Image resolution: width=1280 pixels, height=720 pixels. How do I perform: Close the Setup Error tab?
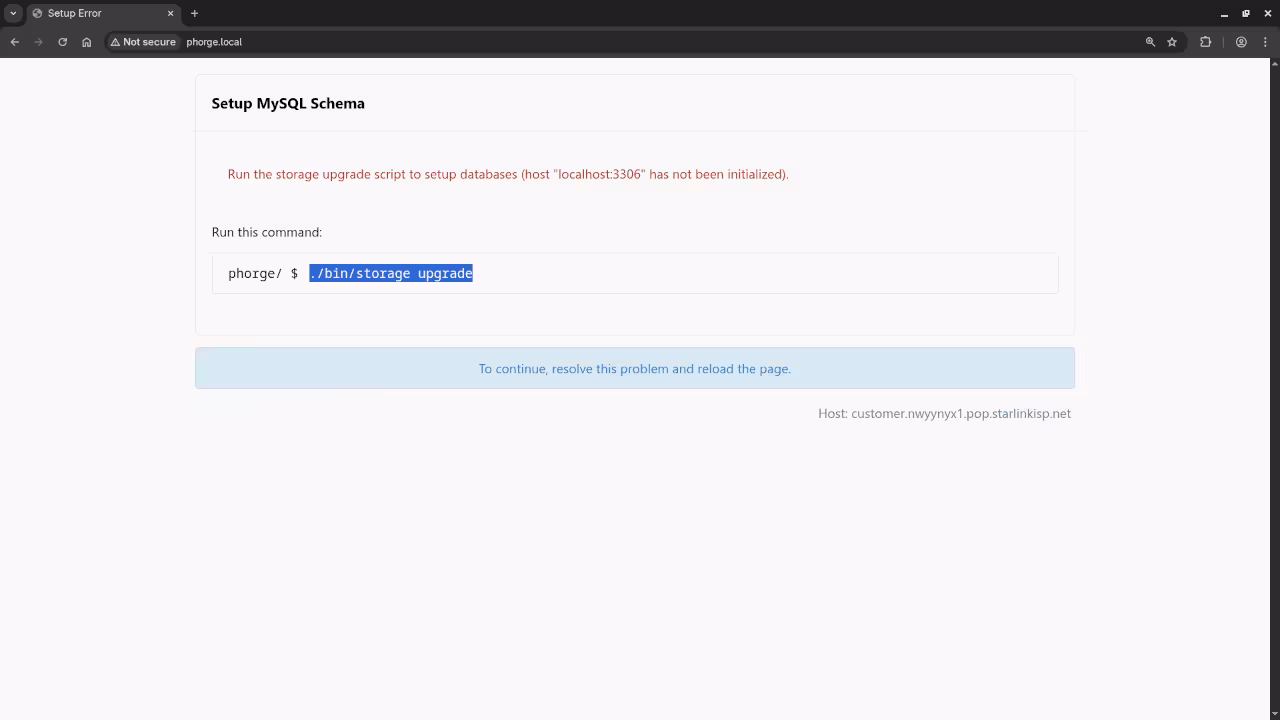point(170,13)
